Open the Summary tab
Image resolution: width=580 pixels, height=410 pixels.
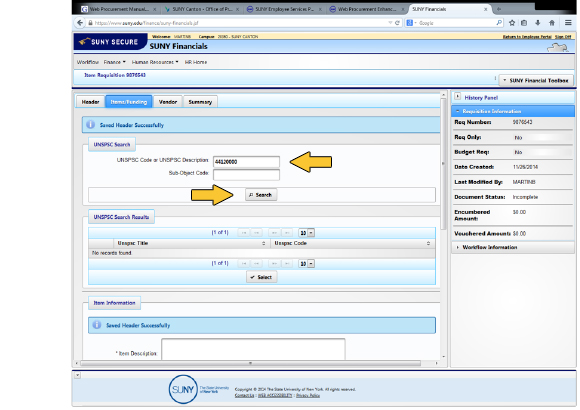[200, 102]
